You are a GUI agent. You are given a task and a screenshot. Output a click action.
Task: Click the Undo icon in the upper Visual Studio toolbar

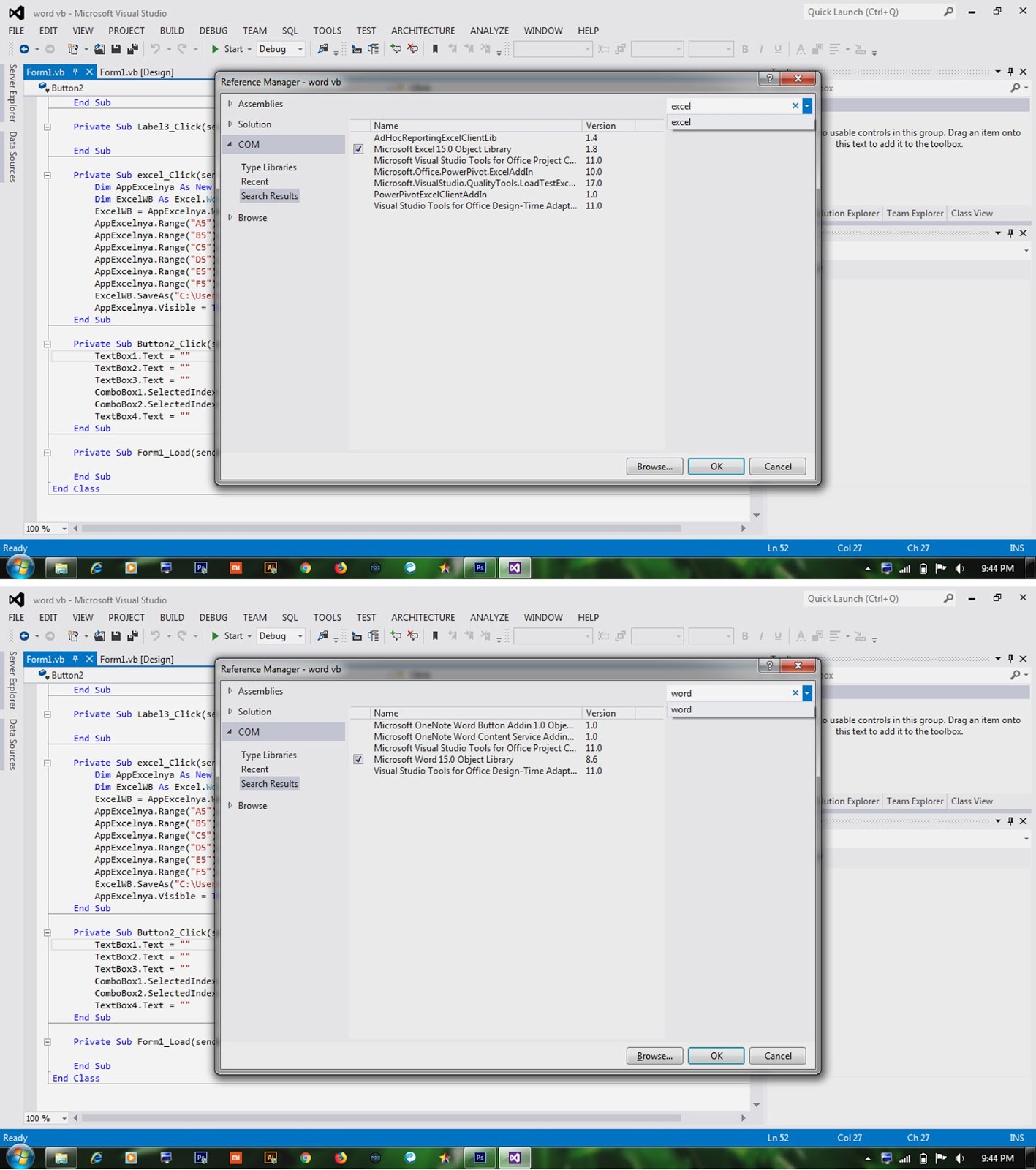[156, 49]
